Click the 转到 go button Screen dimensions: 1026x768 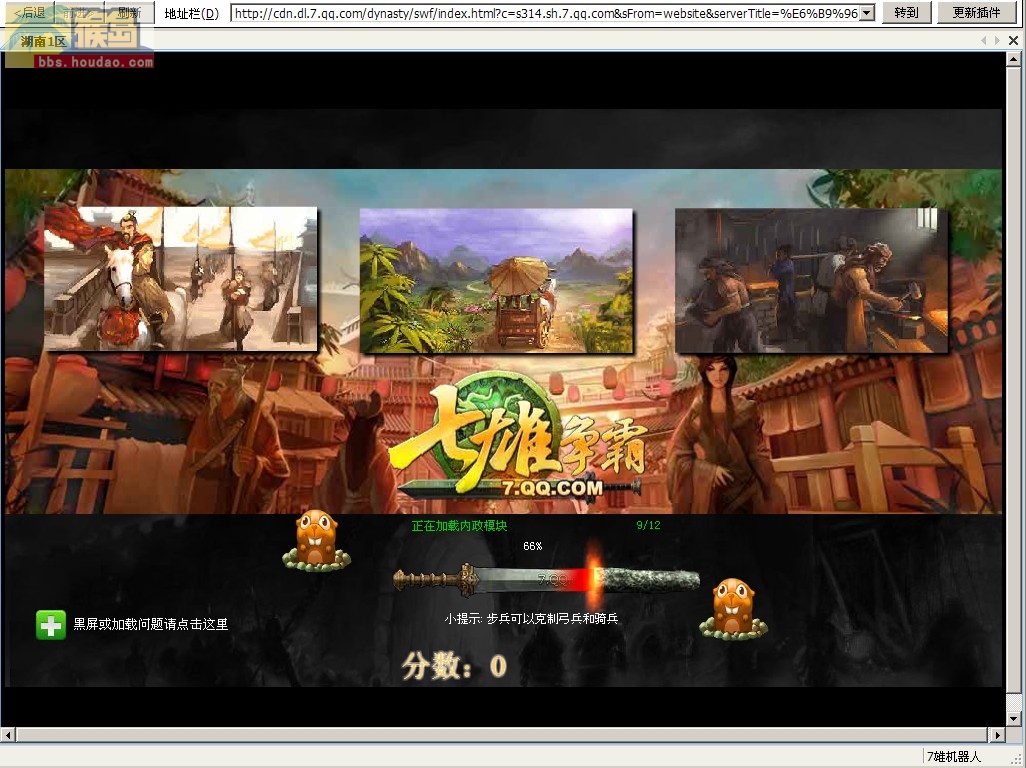[x=906, y=12]
